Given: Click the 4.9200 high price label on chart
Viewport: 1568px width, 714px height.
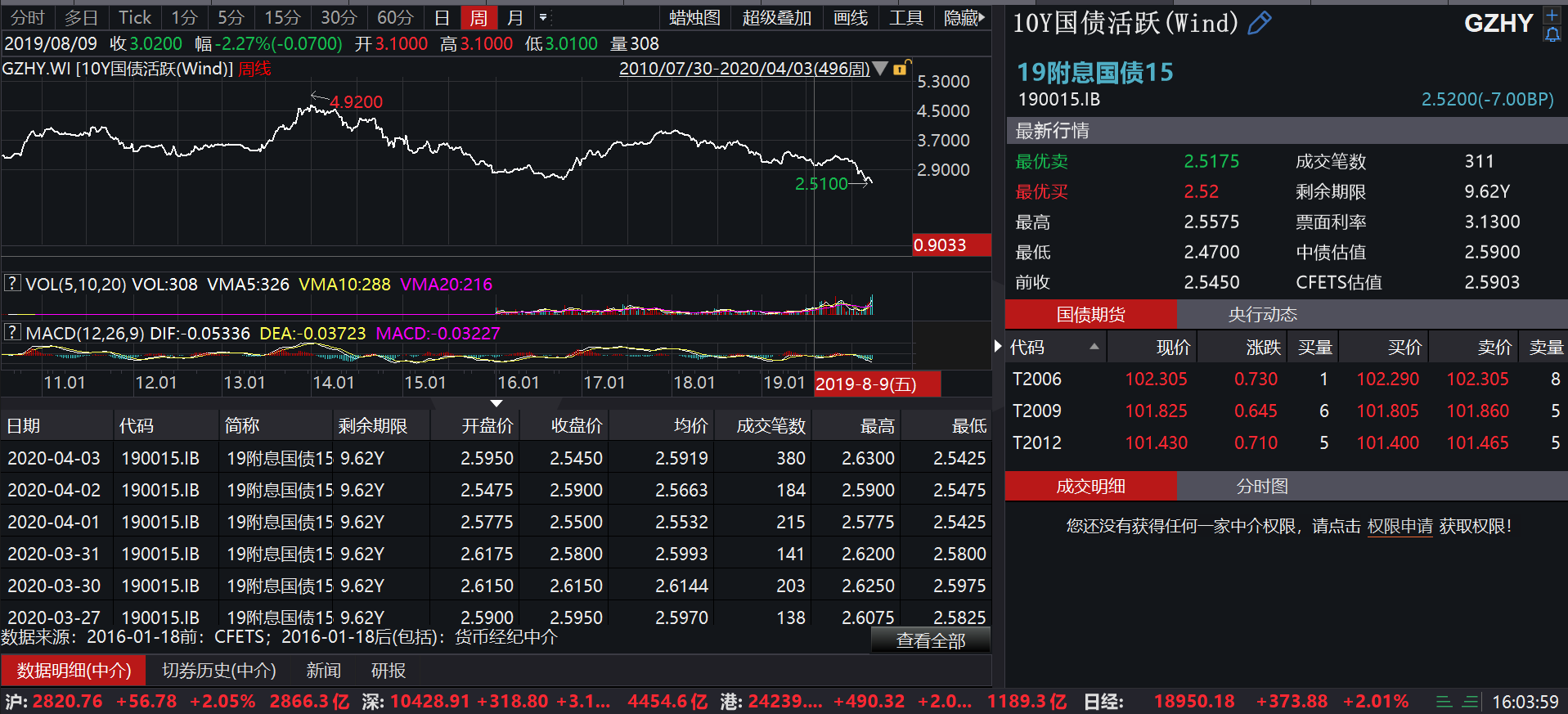Looking at the screenshot, I should [356, 101].
